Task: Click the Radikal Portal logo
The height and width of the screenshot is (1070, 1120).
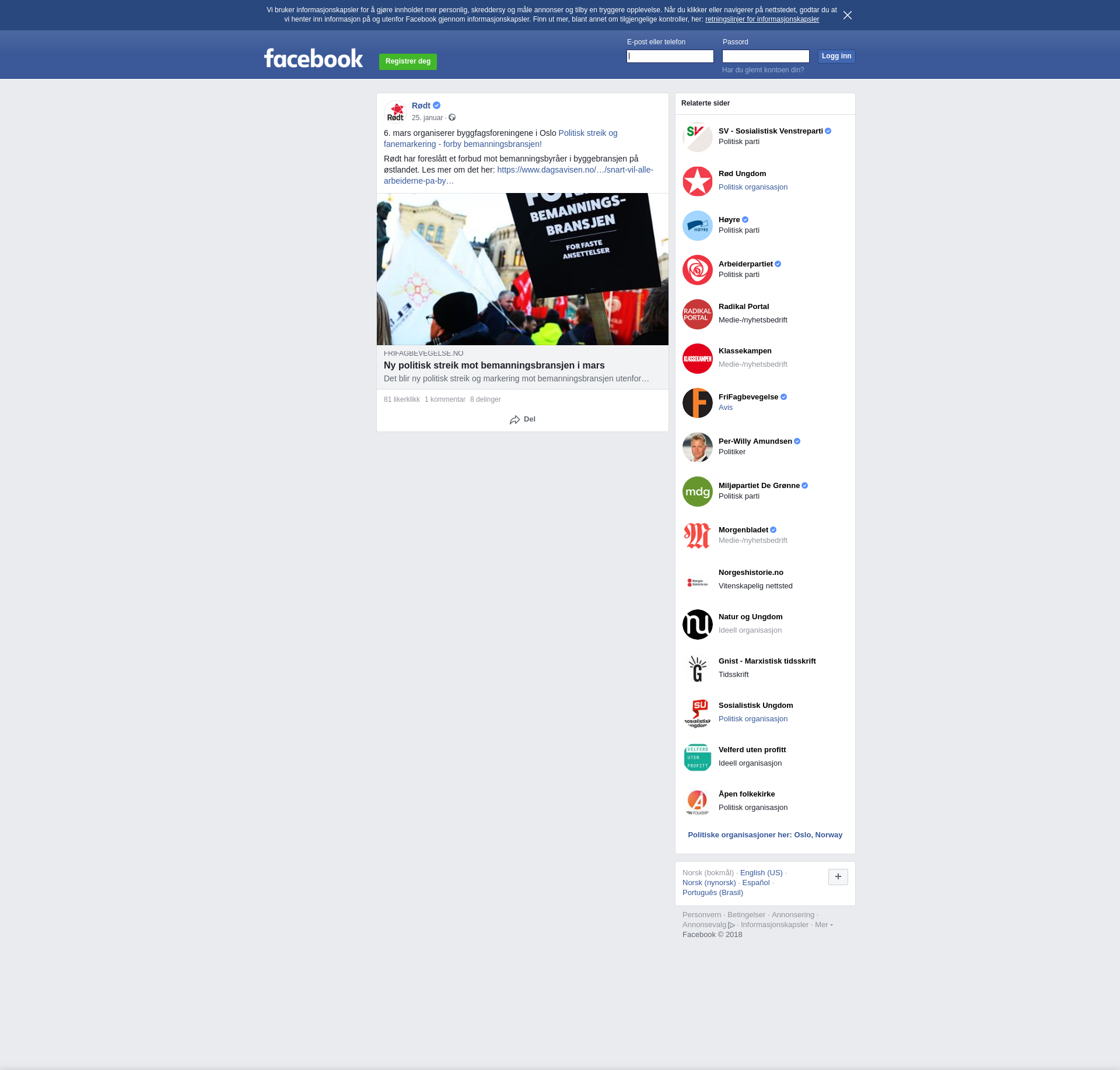Action: pos(698,314)
